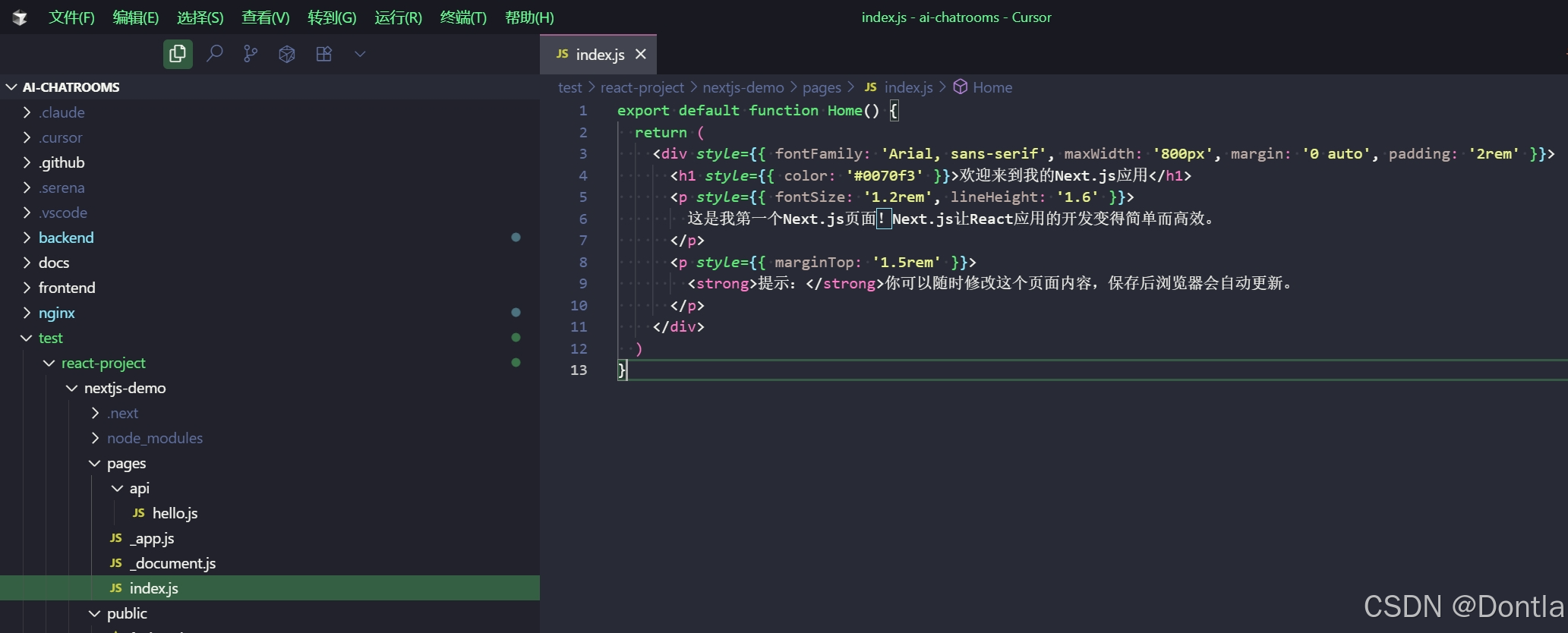
Task: Open the Extensions view icon
Action: 324,54
